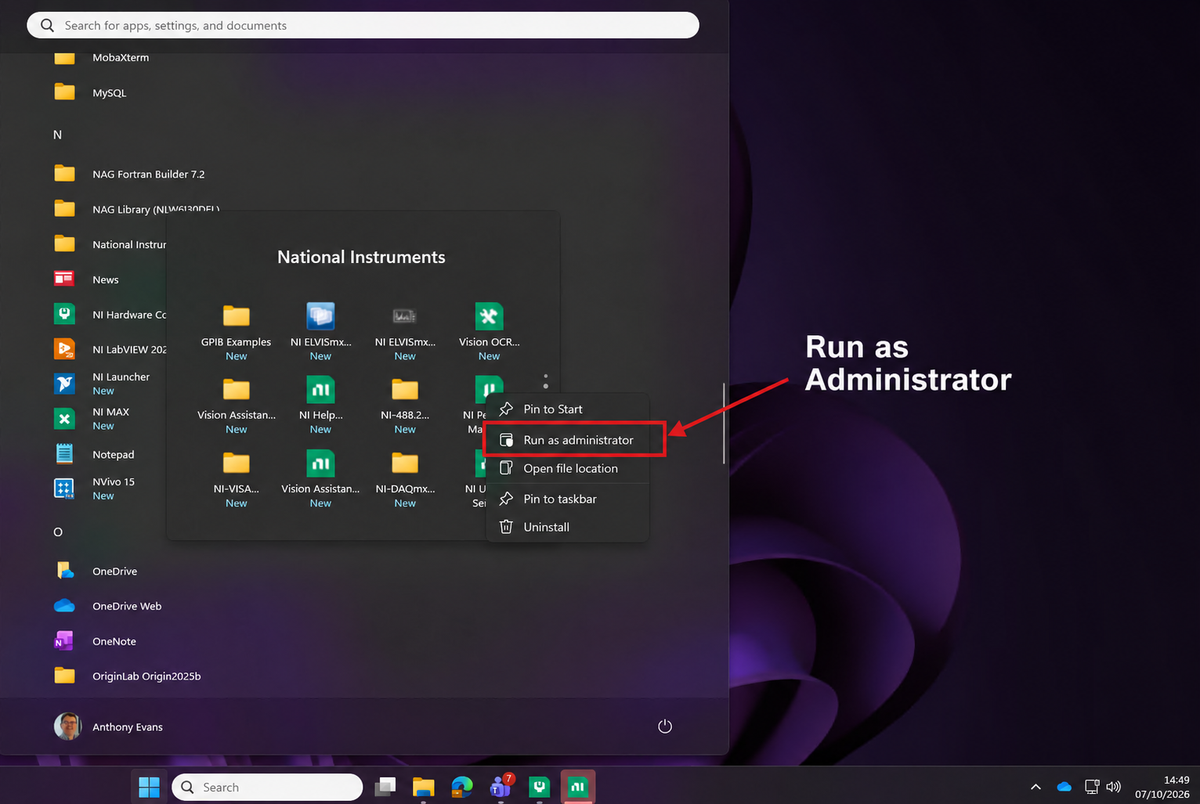Click the Start menu search box
1200x804 pixels.
[x=363, y=25]
